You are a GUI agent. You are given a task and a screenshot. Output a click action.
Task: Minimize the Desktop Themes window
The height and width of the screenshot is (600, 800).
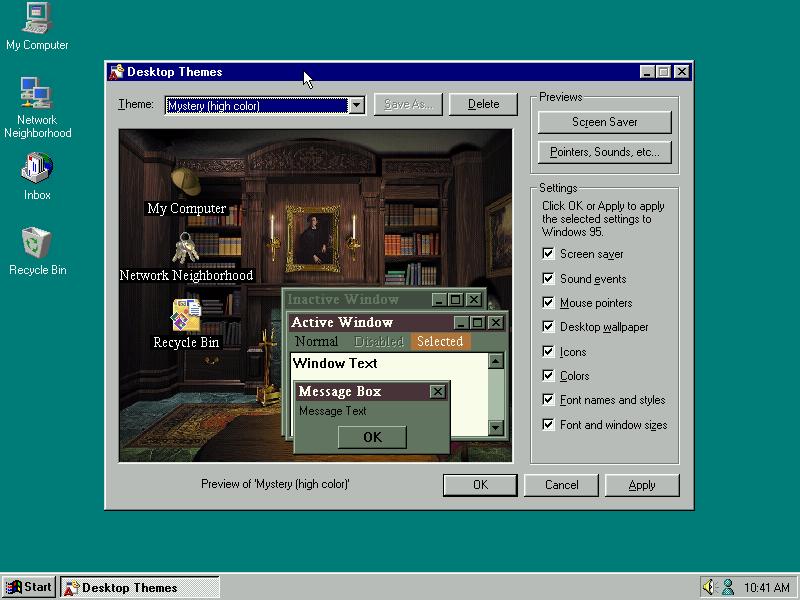tap(647, 72)
